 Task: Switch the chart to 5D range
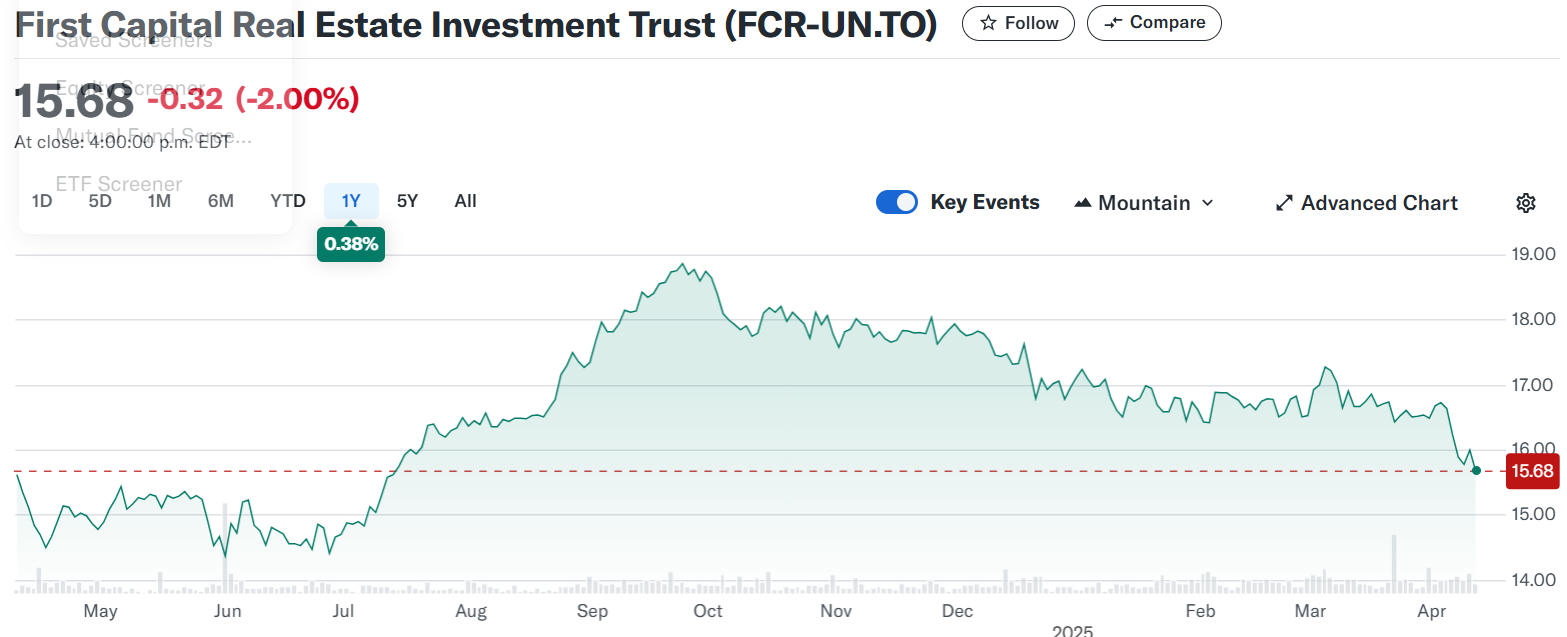click(x=100, y=201)
